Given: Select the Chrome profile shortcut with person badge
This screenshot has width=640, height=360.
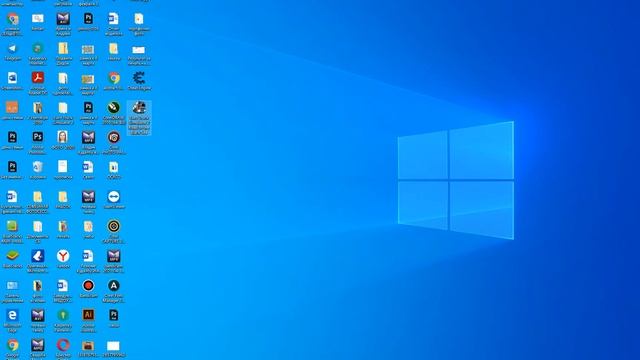Looking at the screenshot, I should point(13,19).
